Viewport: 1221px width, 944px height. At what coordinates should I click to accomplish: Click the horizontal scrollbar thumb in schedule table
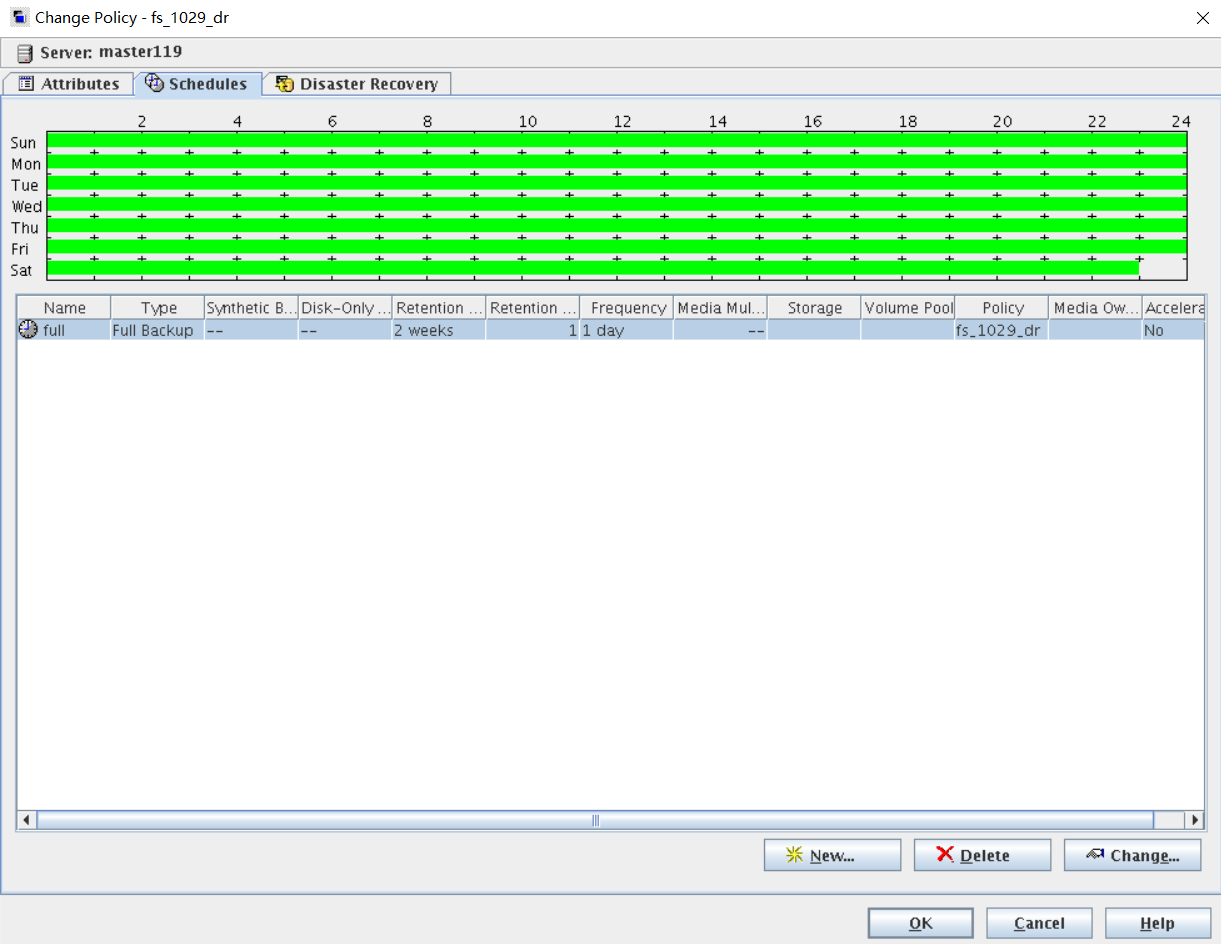[595, 820]
